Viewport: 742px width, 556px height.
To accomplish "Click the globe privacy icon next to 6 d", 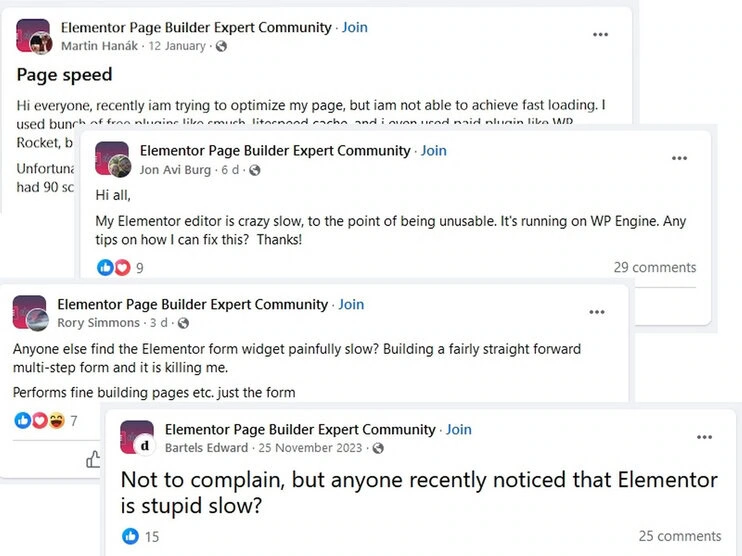I will click(255, 170).
